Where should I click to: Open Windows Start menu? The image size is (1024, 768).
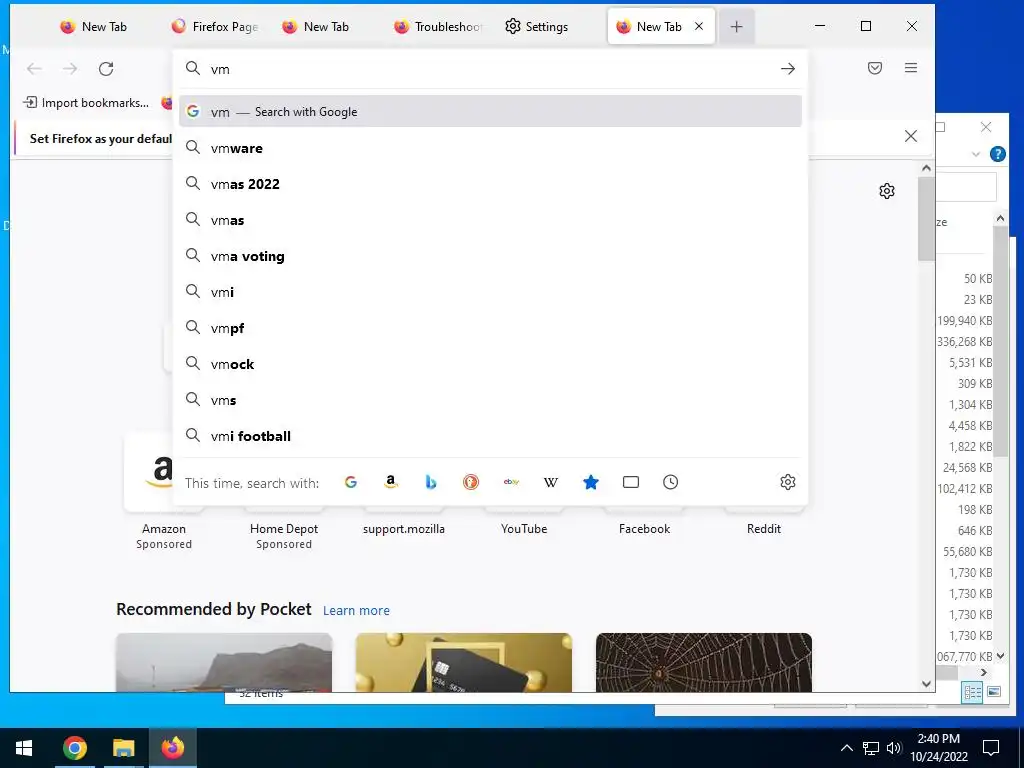24,748
